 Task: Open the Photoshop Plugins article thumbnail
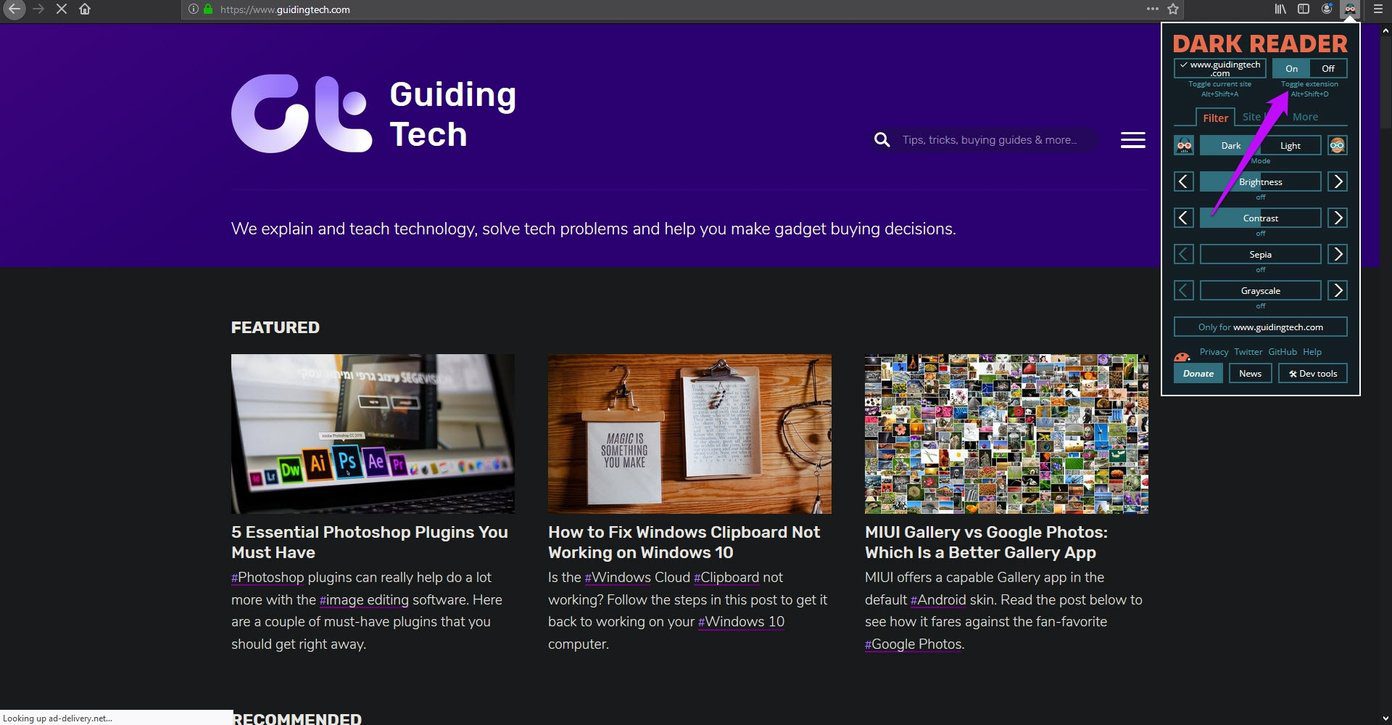point(373,434)
